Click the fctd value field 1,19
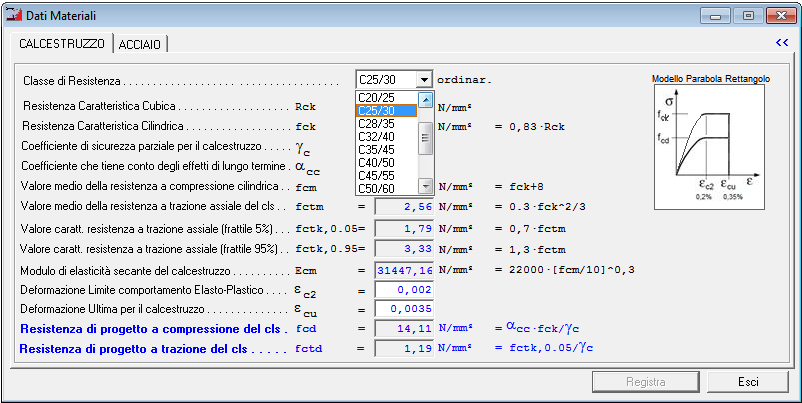Screen dimensions: 802x403 coord(404,349)
